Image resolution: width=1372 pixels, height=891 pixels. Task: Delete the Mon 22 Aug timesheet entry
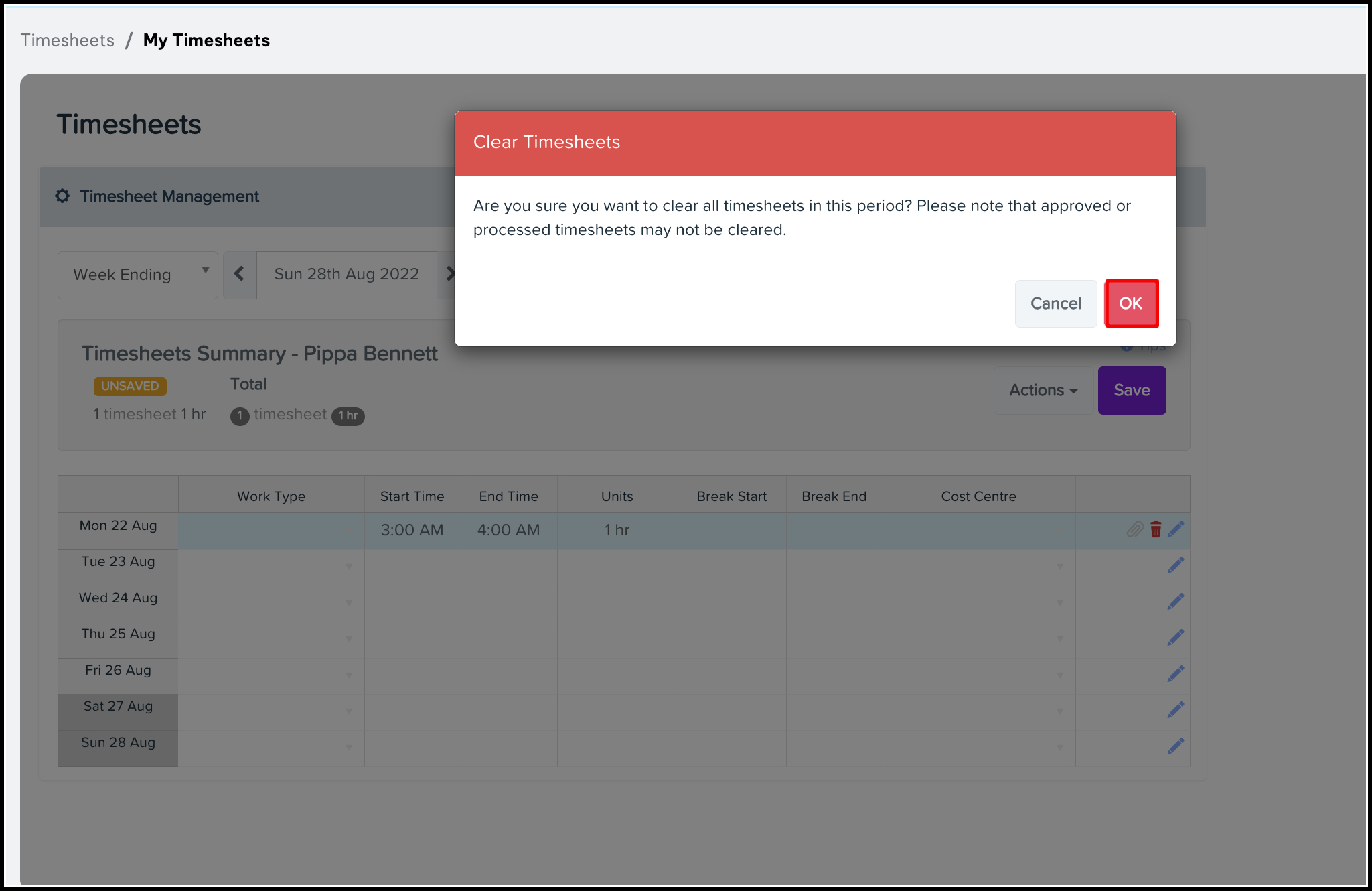[x=1156, y=529]
